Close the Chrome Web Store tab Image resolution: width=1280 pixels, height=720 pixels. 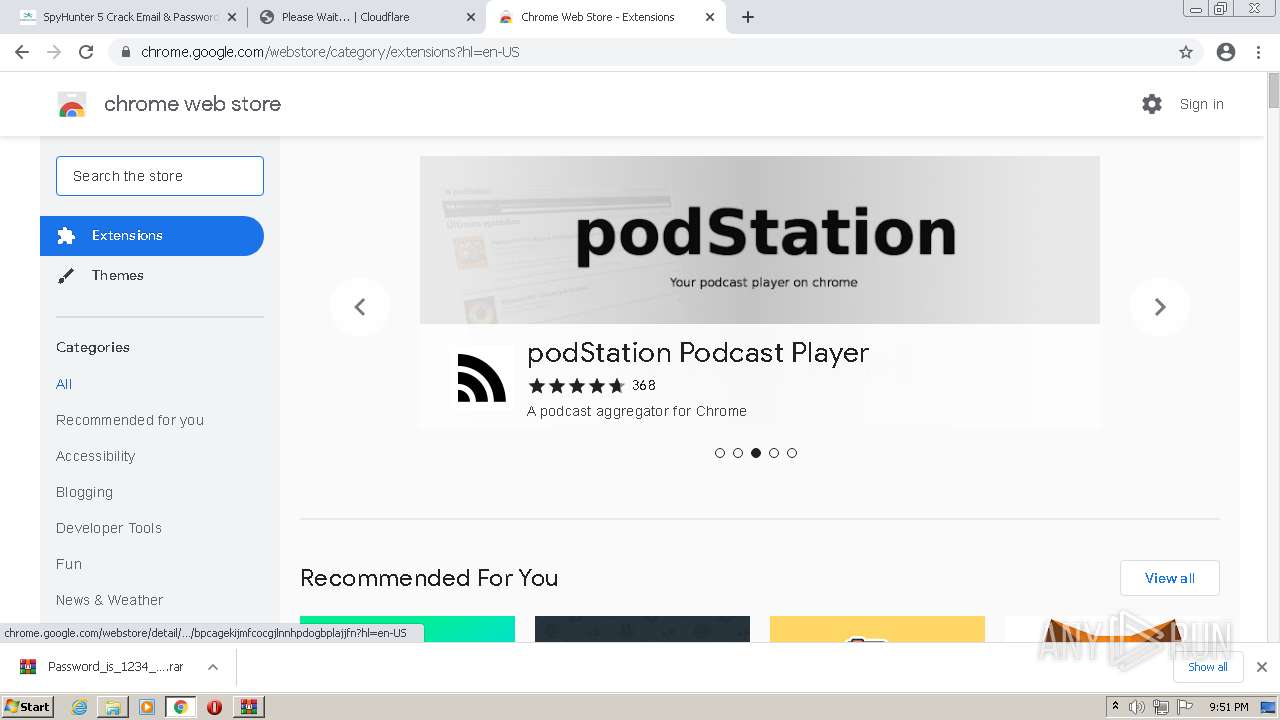point(710,17)
